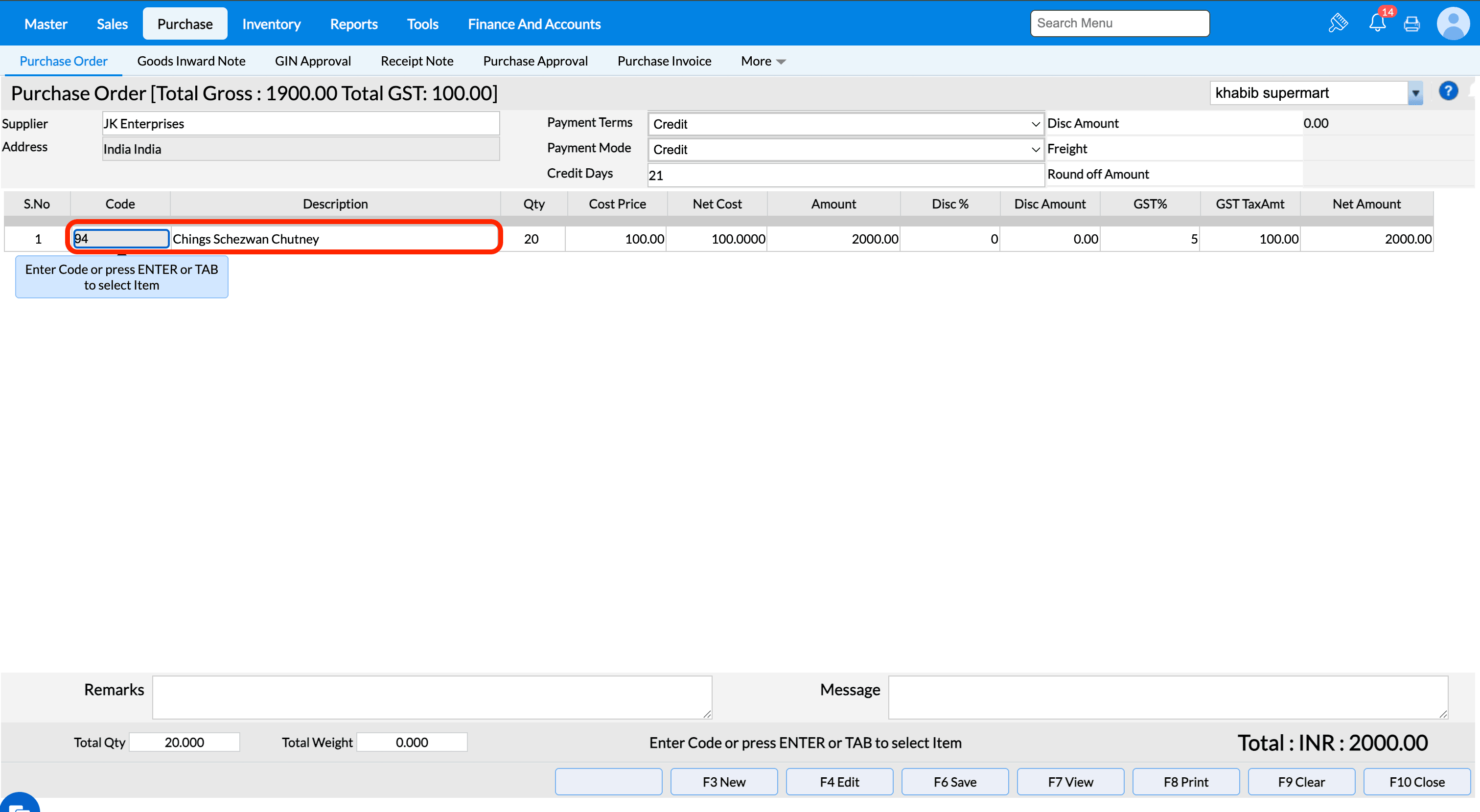Switch to Goods Inward Note tab
This screenshot has width=1480, height=812.
(191, 61)
